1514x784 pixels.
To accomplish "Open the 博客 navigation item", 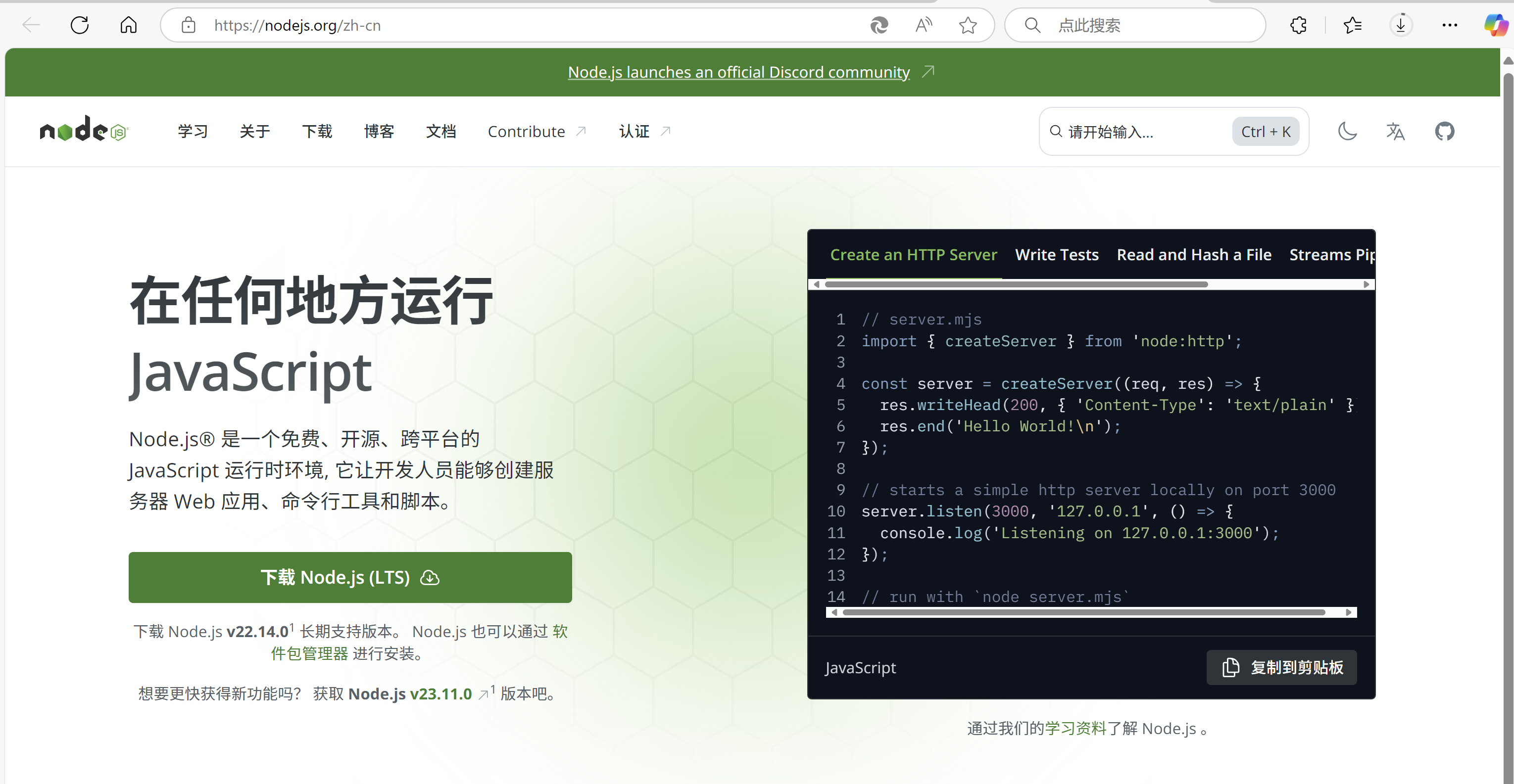I will (x=379, y=132).
